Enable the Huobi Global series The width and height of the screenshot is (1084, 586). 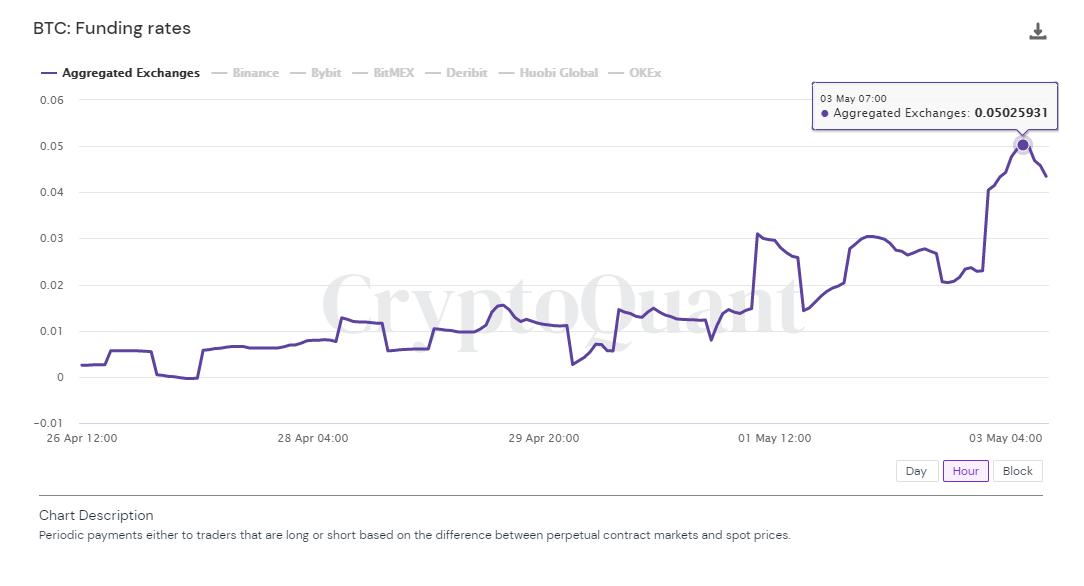[558, 73]
